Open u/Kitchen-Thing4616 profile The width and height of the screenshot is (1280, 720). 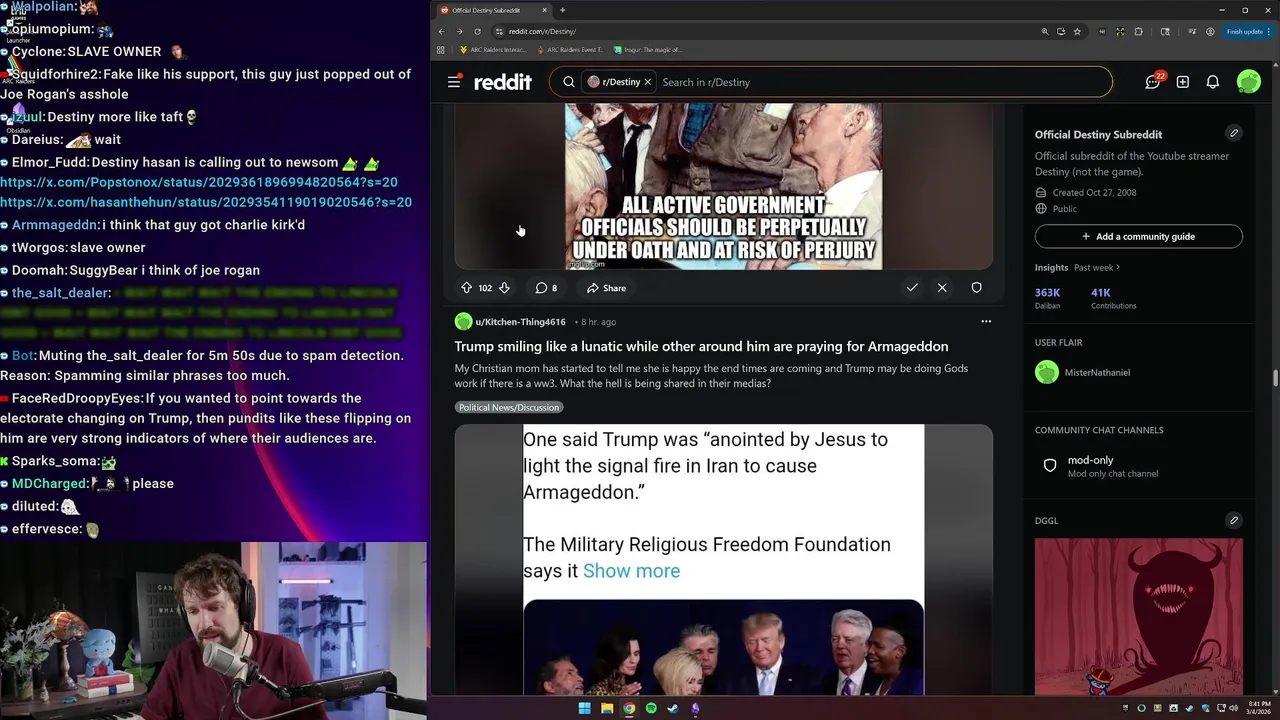pos(520,322)
